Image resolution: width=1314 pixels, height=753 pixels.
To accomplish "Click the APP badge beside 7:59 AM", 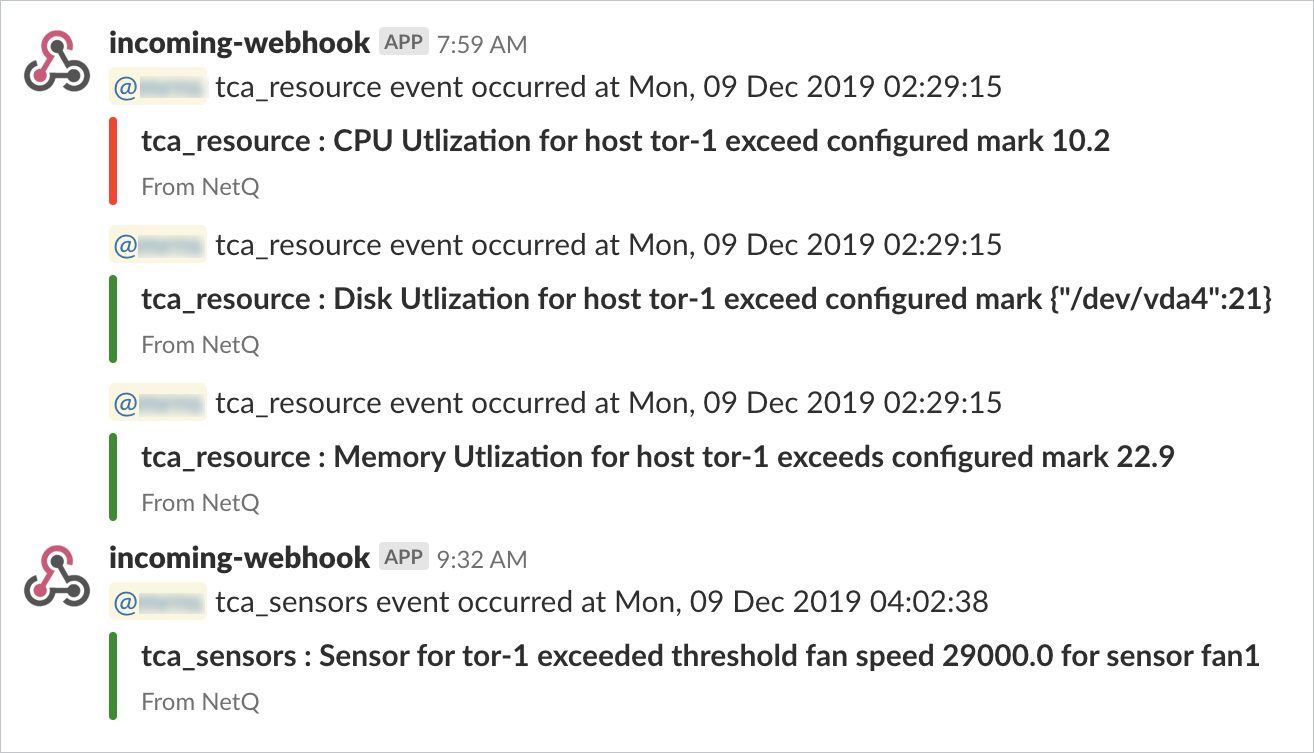I will pyautogui.click(x=404, y=43).
